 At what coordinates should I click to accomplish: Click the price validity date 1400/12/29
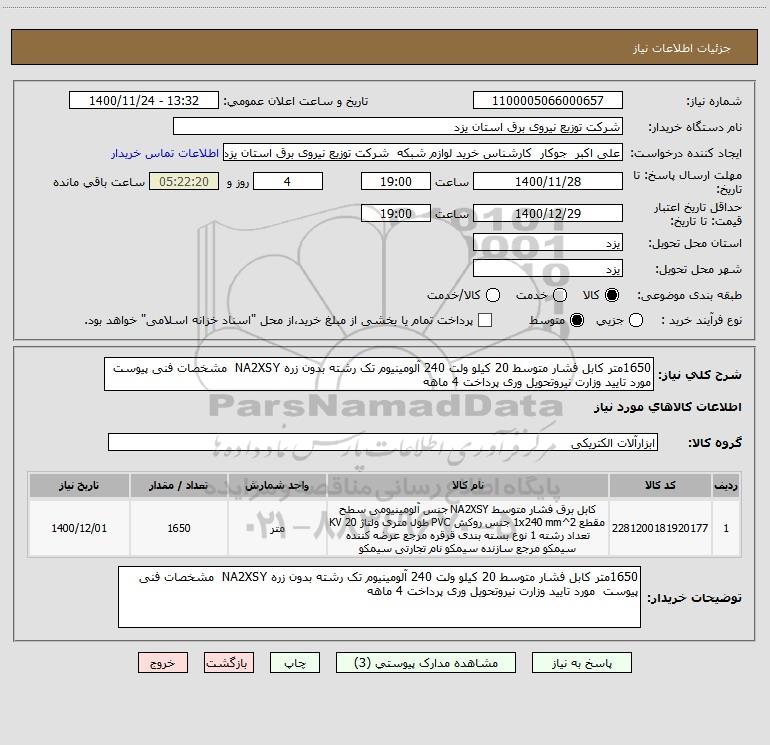point(548,213)
